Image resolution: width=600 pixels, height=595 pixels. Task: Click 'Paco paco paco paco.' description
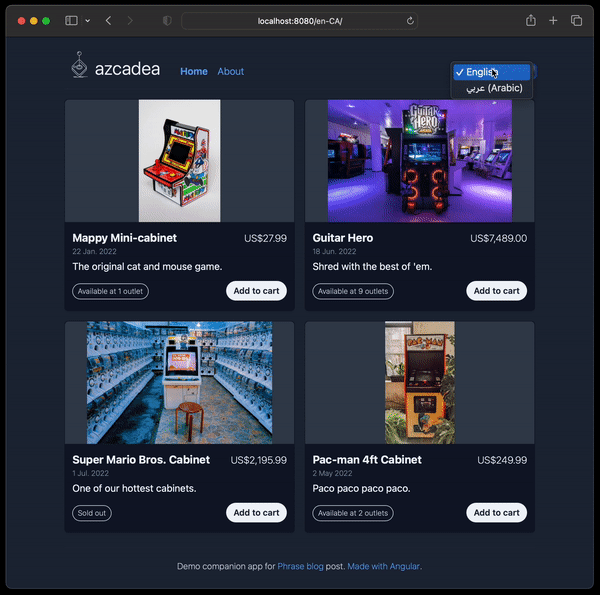pos(361,488)
